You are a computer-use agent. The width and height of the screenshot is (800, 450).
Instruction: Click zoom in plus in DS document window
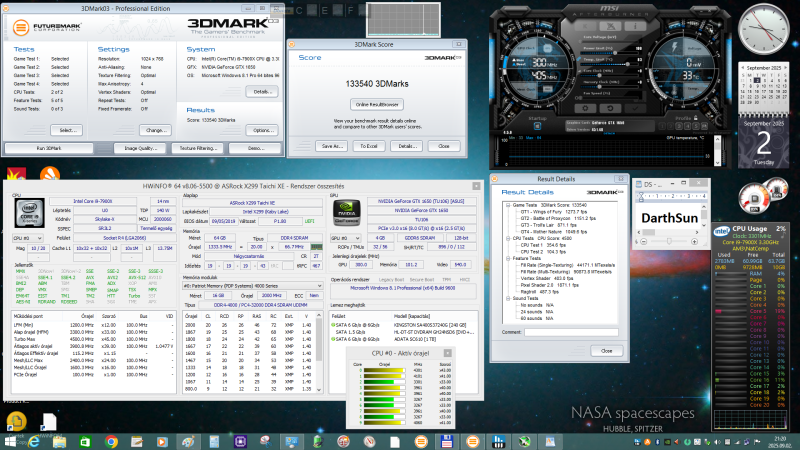[x=694, y=241]
